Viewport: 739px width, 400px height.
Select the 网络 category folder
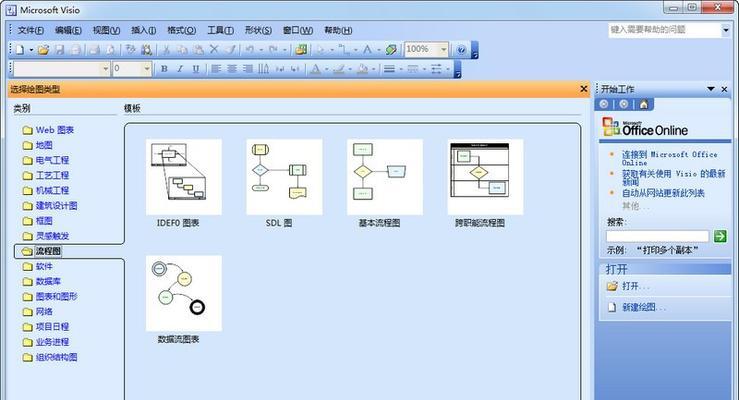click(x=38, y=312)
